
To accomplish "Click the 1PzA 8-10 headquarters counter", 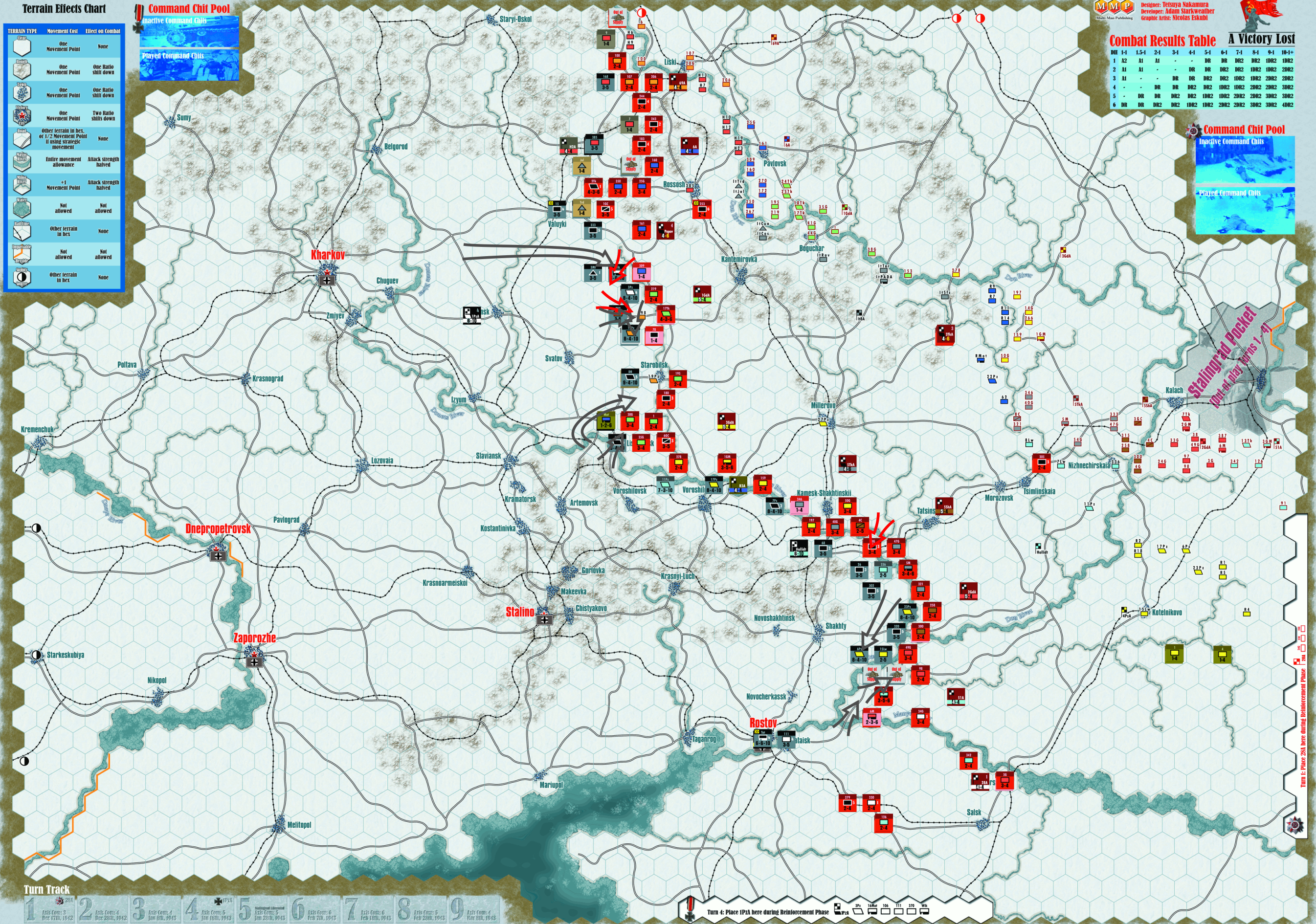I will click(472, 316).
